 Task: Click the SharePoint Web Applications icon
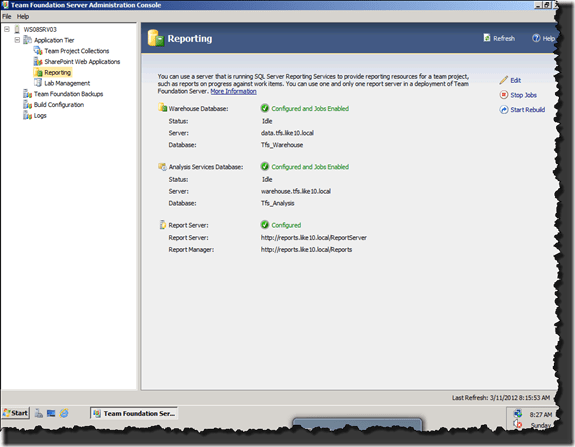click(38, 61)
